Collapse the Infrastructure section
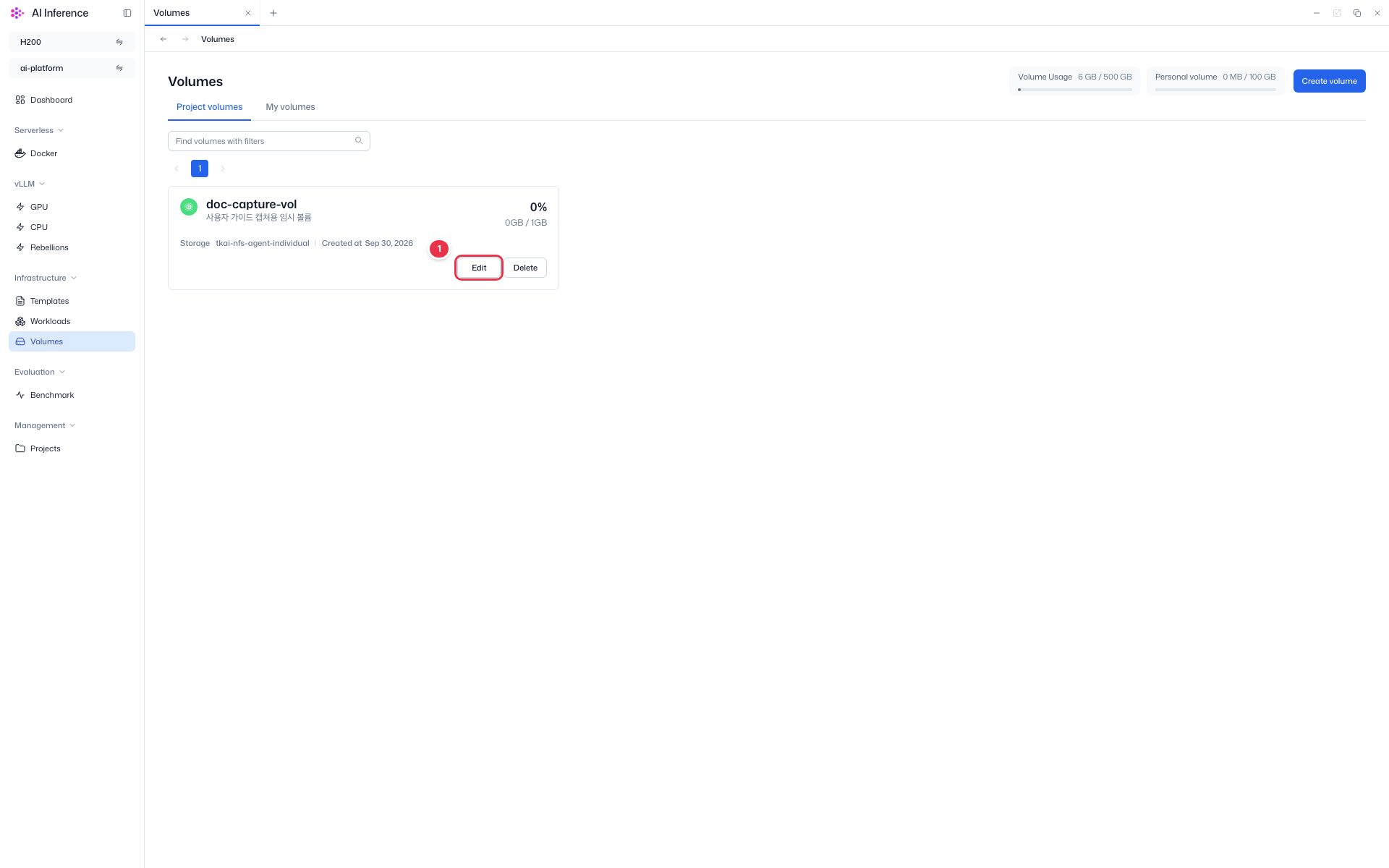Screen dimensions: 1389x868 click(x=46, y=278)
